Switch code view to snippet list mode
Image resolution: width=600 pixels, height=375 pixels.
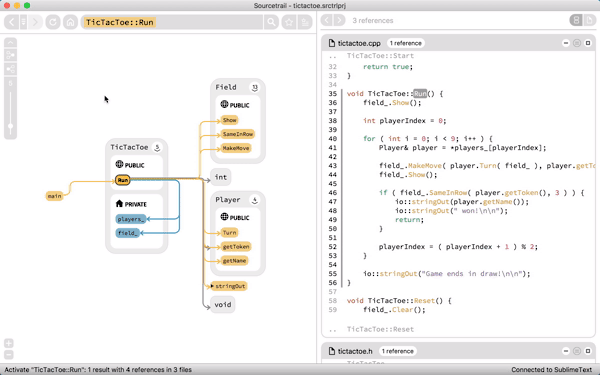point(576,20)
